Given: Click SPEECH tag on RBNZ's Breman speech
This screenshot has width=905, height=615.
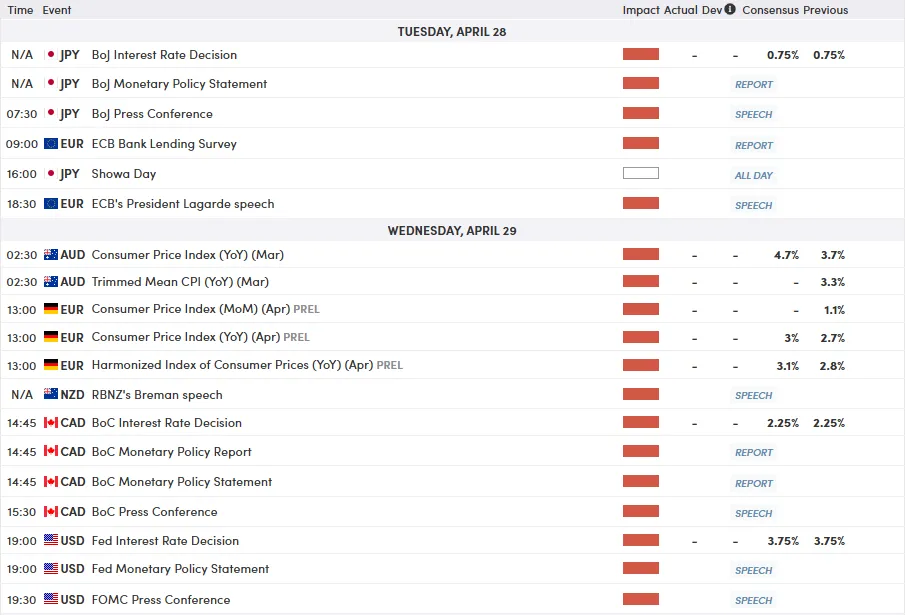Looking at the screenshot, I should coord(754,395).
